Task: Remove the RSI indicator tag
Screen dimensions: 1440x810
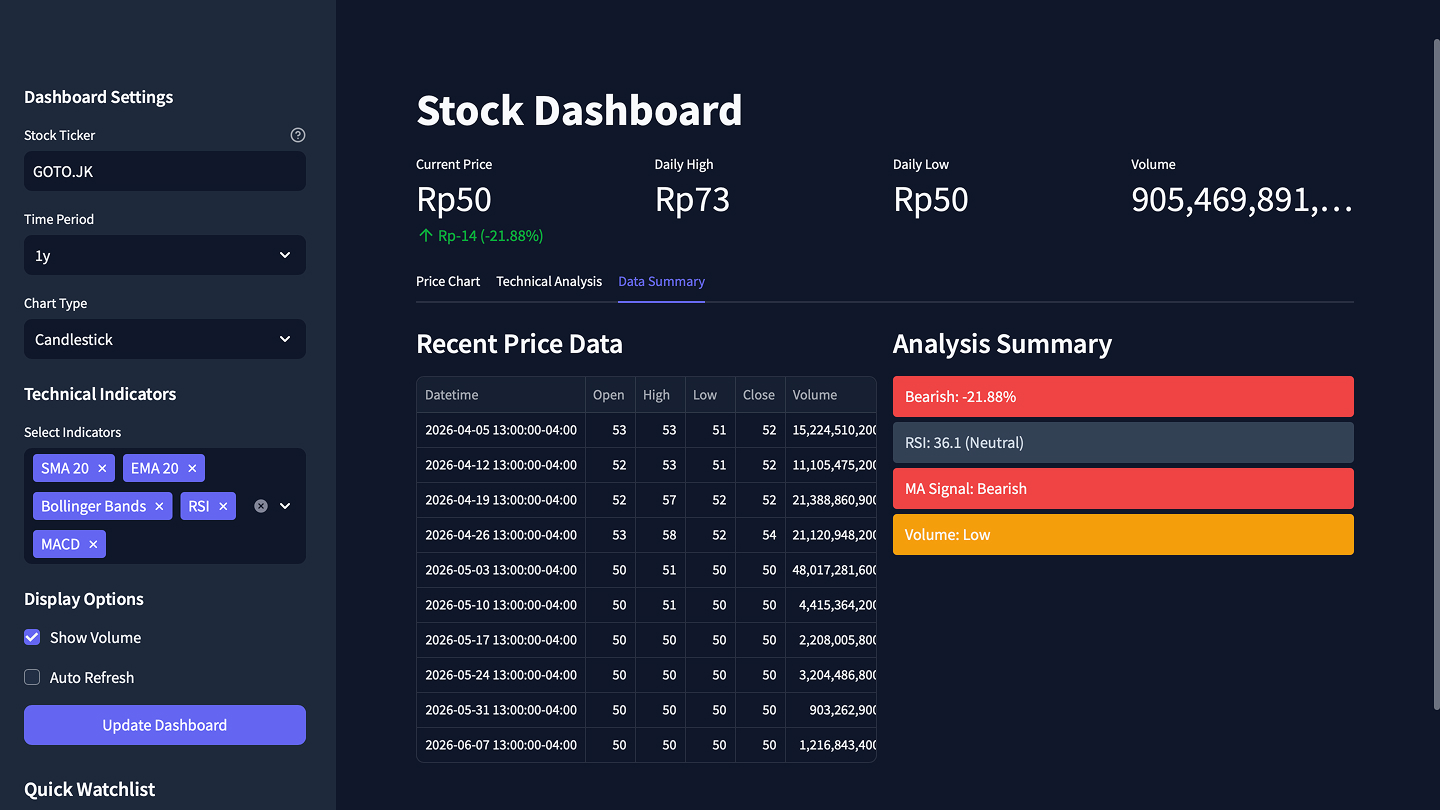Action: pos(223,506)
